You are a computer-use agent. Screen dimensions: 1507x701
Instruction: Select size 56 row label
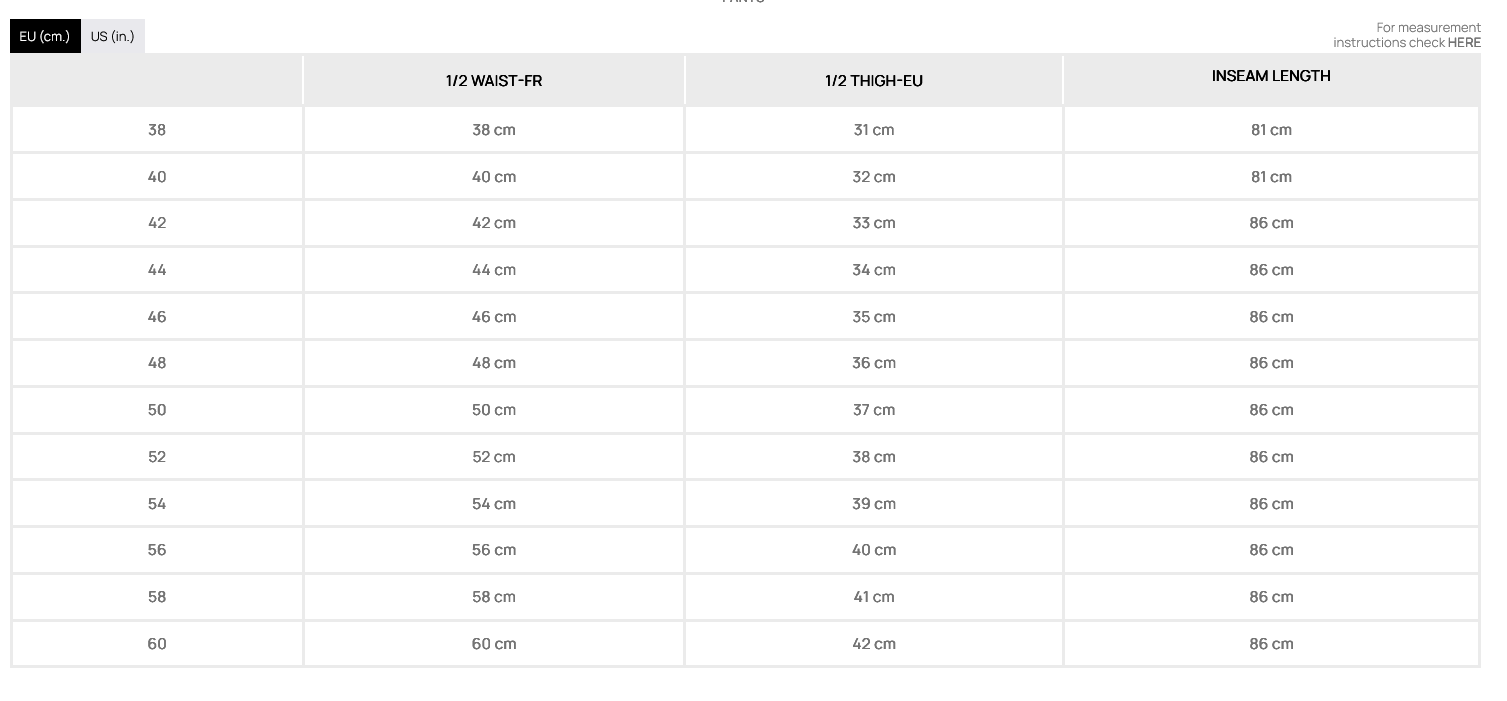click(x=157, y=550)
